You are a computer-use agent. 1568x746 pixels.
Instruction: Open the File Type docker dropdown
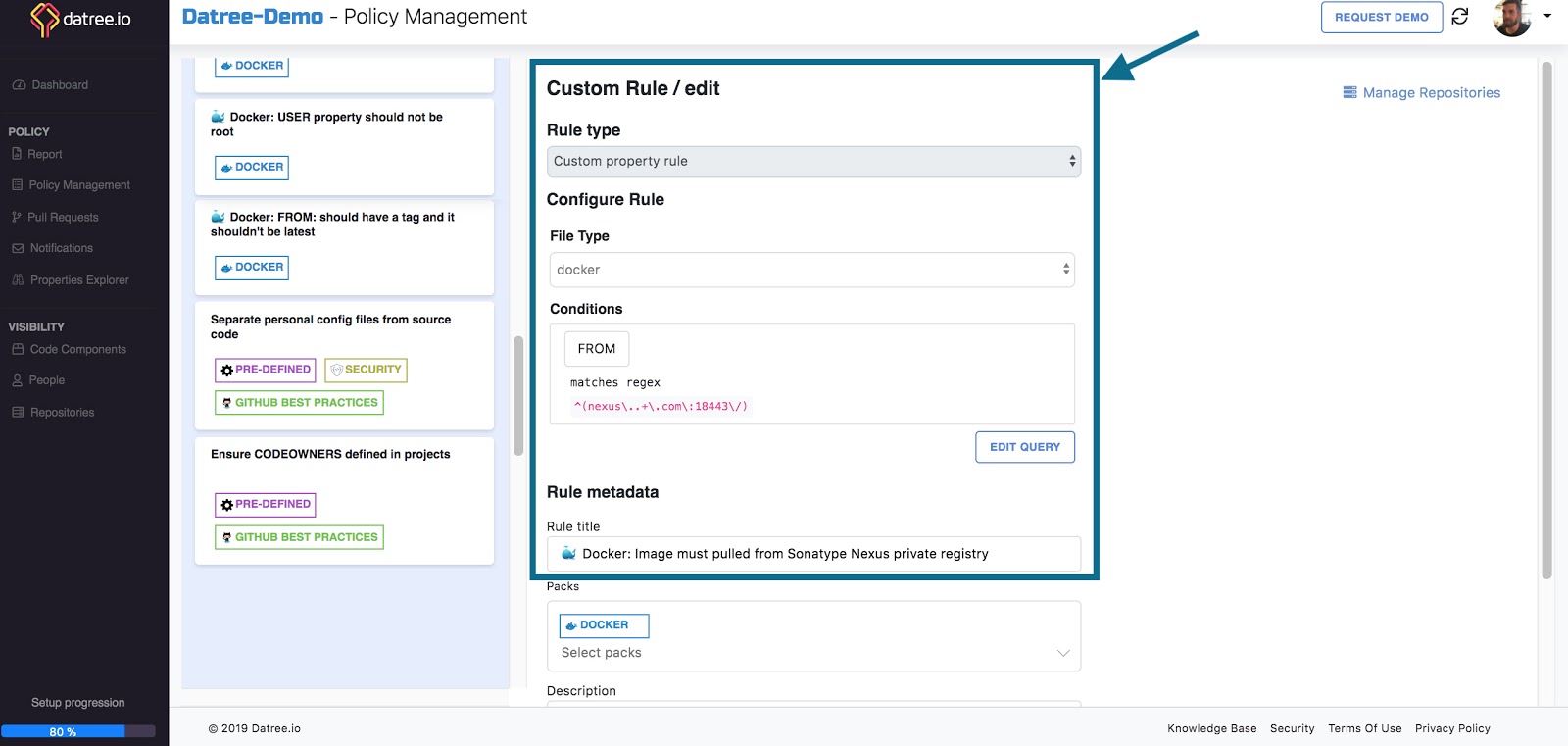811,270
